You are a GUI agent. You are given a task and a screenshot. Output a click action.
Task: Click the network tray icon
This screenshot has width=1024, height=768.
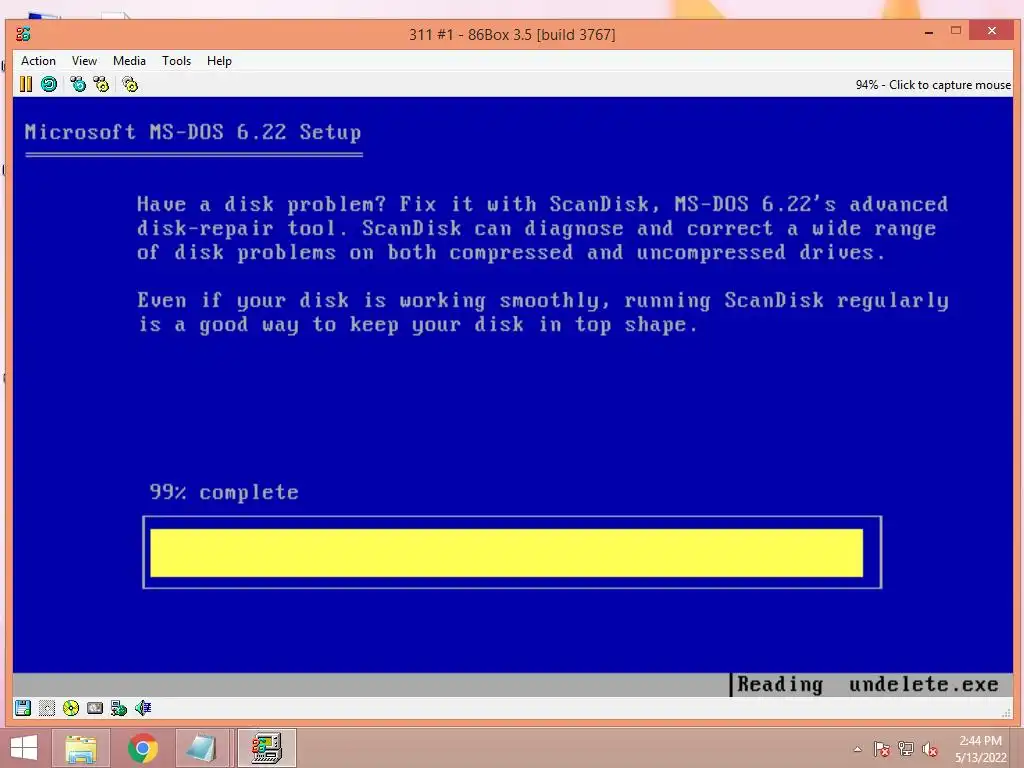(906, 749)
